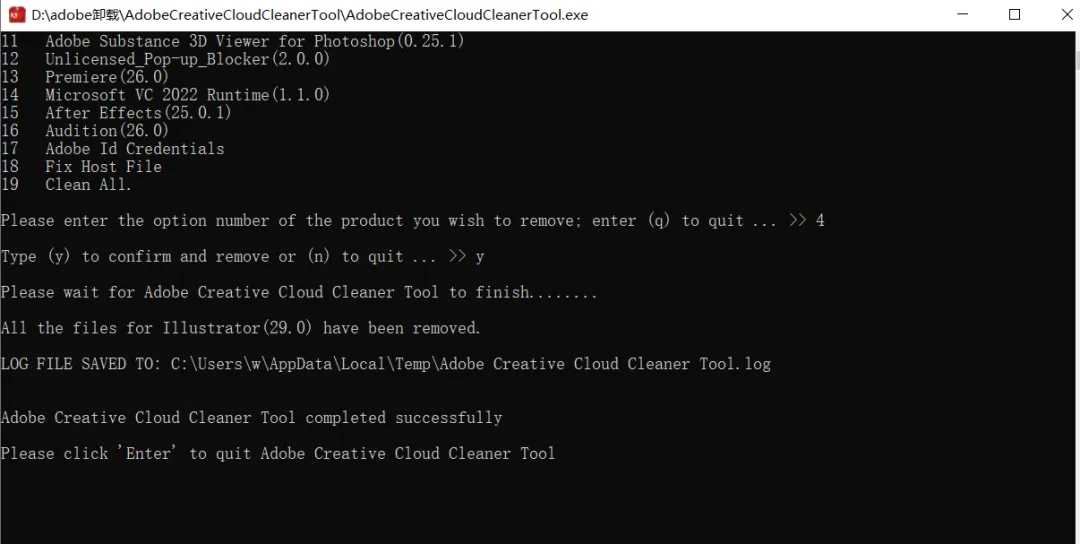The width and height of the screenshot is (1080, 544).
Task: Click the typed 'y' confirmation response
Action: 480,257
